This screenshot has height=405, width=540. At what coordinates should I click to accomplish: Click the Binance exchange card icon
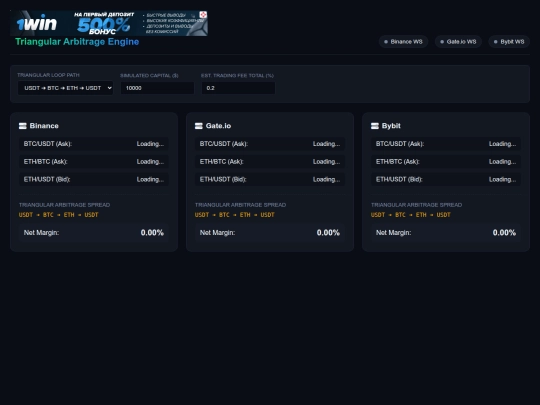[23, 126]
